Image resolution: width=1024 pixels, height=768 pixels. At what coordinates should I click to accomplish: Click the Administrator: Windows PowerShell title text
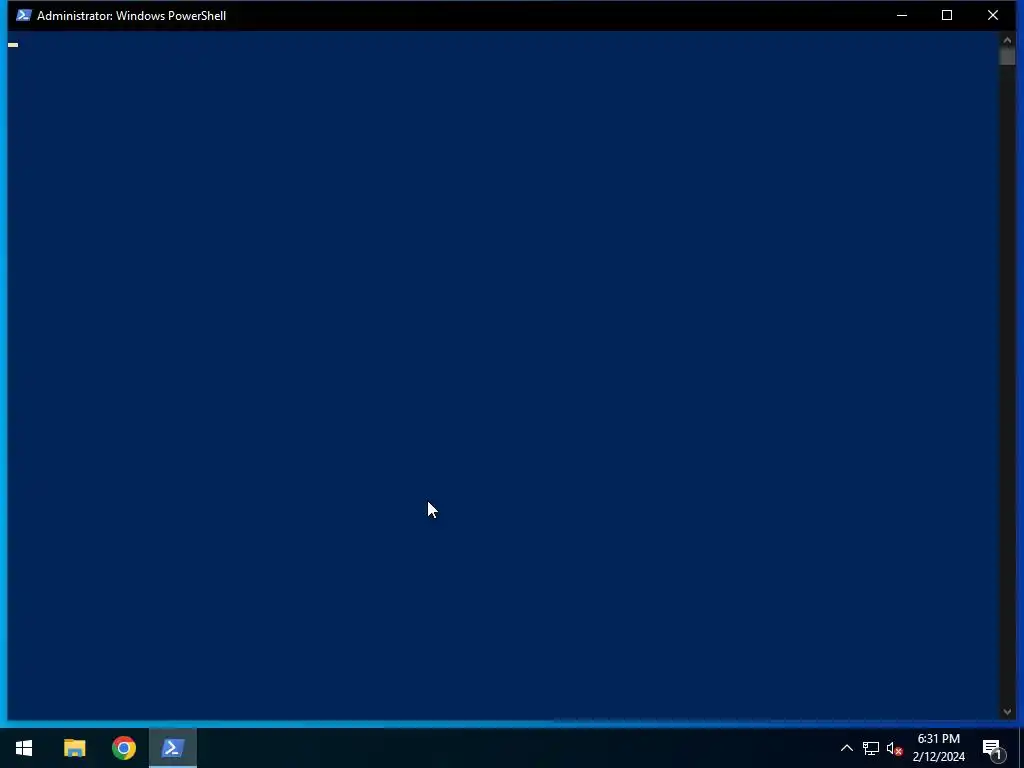point(131,16)
